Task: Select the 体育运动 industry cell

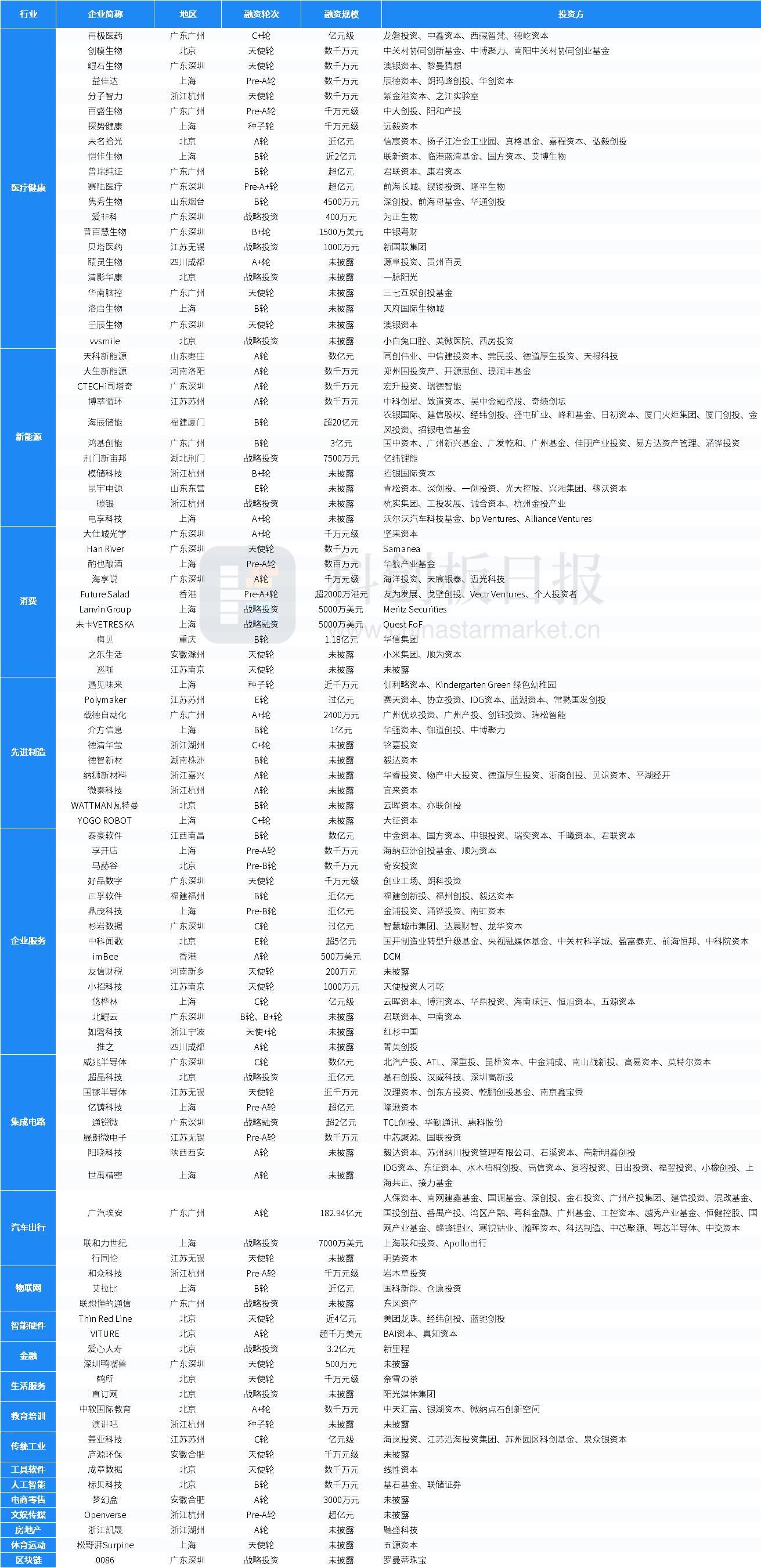Action: (28, 1545)
